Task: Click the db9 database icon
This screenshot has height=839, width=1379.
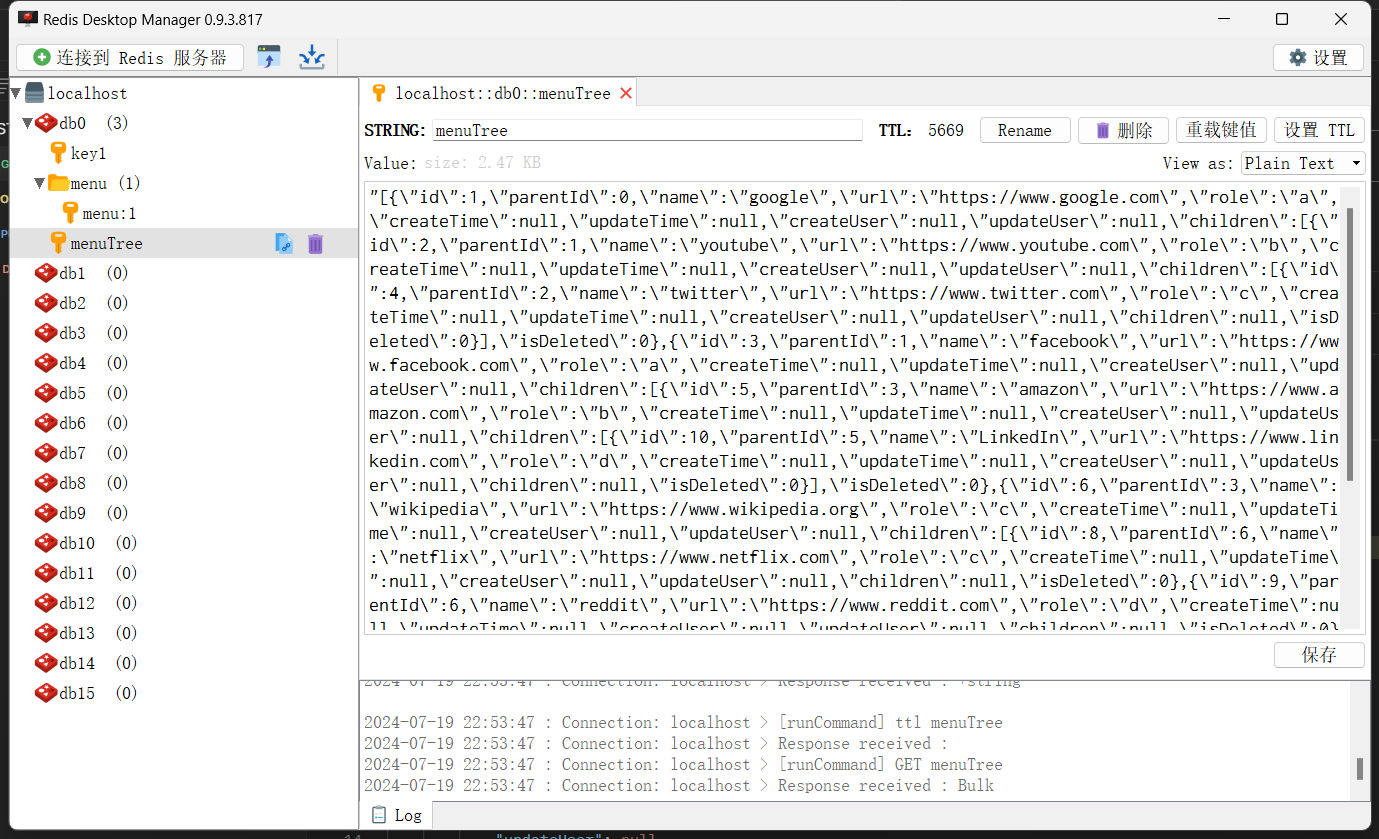Action: click(x=46, y=513)
